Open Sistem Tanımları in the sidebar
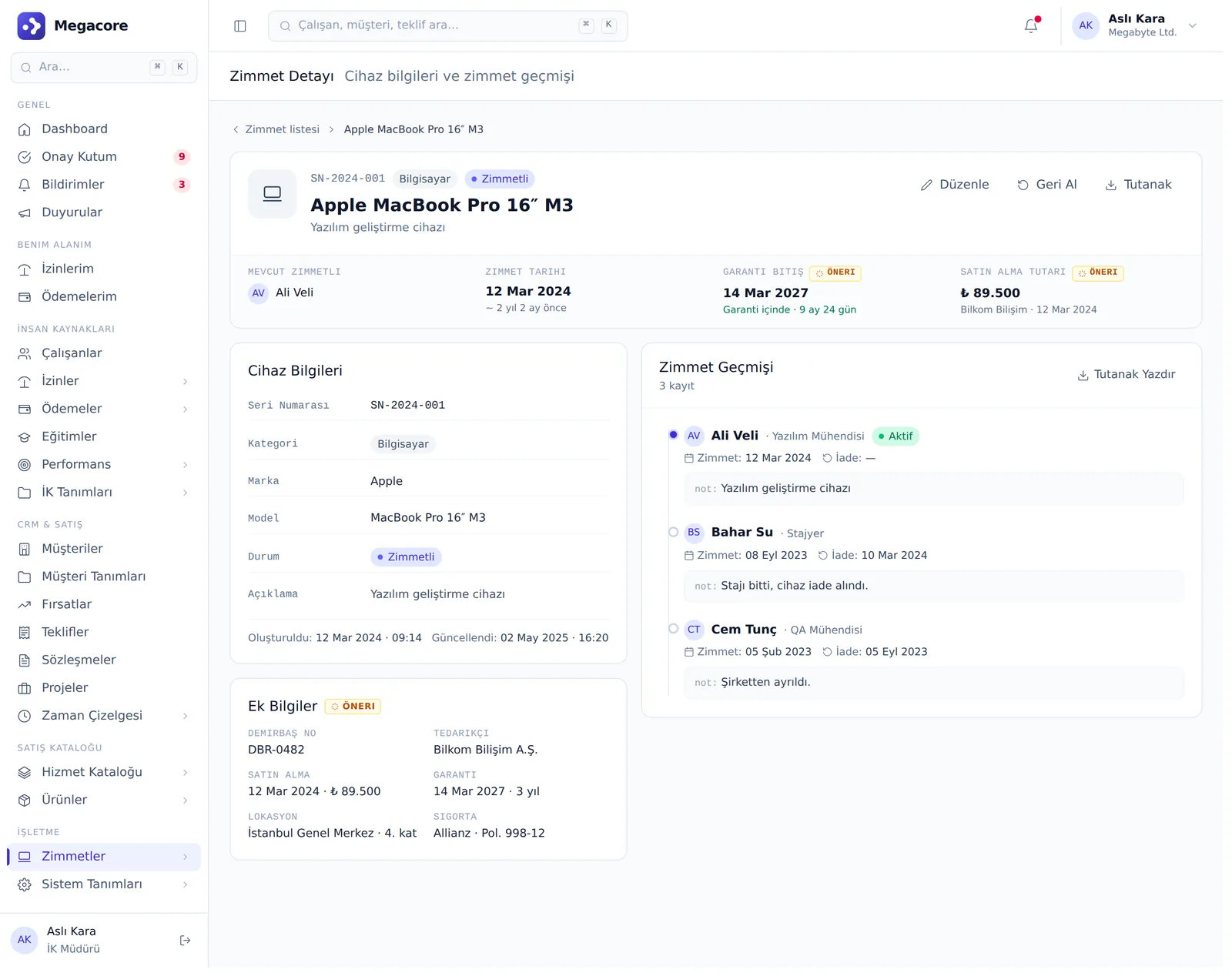The height and width of the screenshot is (976, 1232). click(104, 884)
